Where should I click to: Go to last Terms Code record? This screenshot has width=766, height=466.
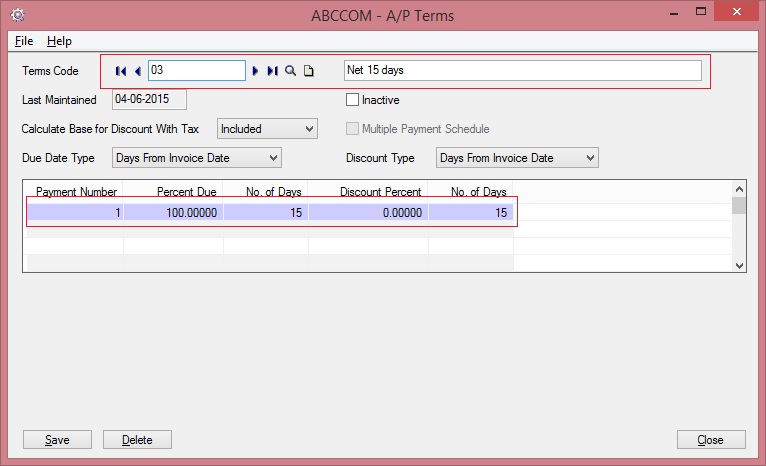(x=272, y=71)
